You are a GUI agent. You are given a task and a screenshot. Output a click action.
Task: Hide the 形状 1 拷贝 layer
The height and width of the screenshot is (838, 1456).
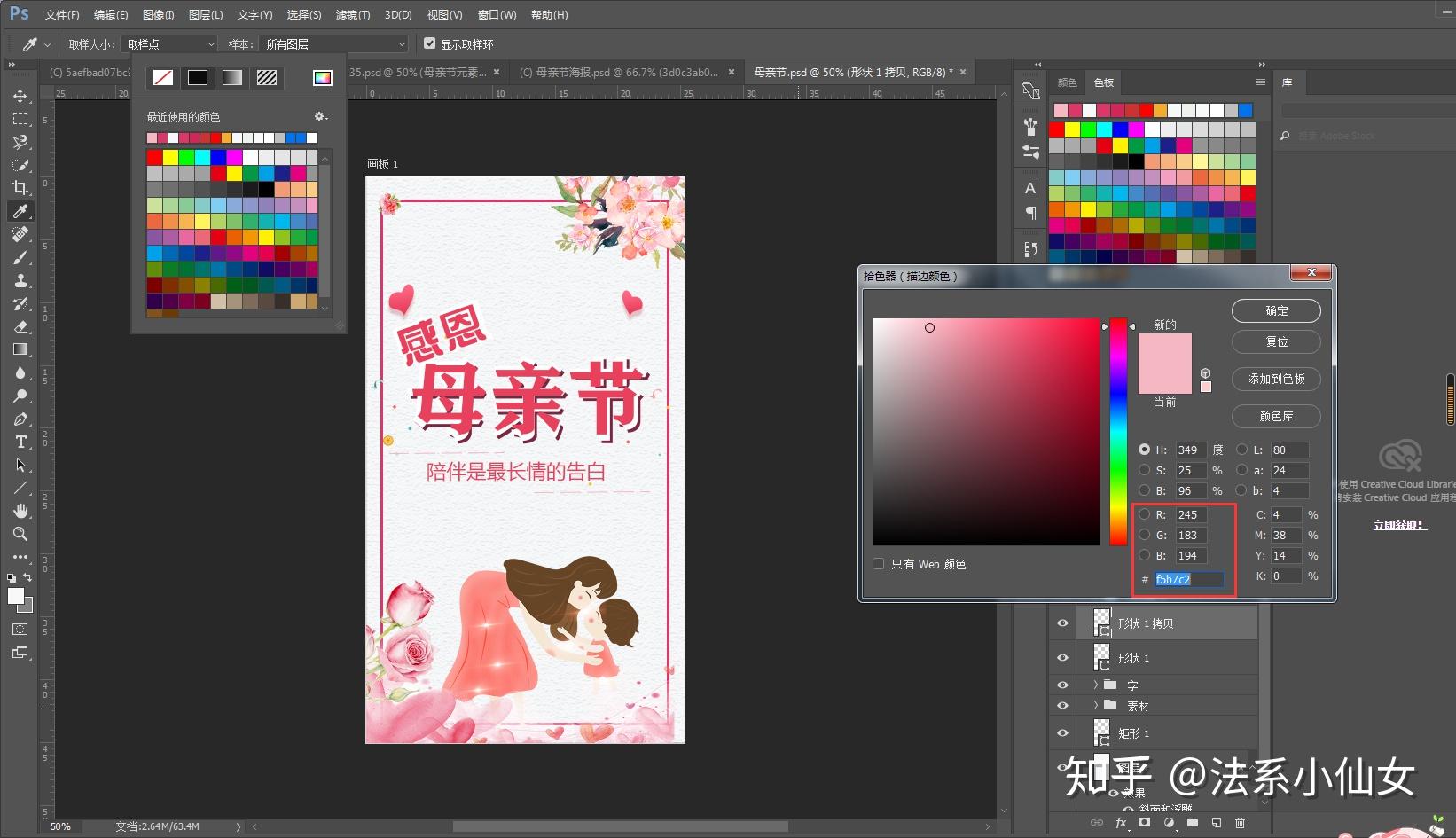(1062, 623)
